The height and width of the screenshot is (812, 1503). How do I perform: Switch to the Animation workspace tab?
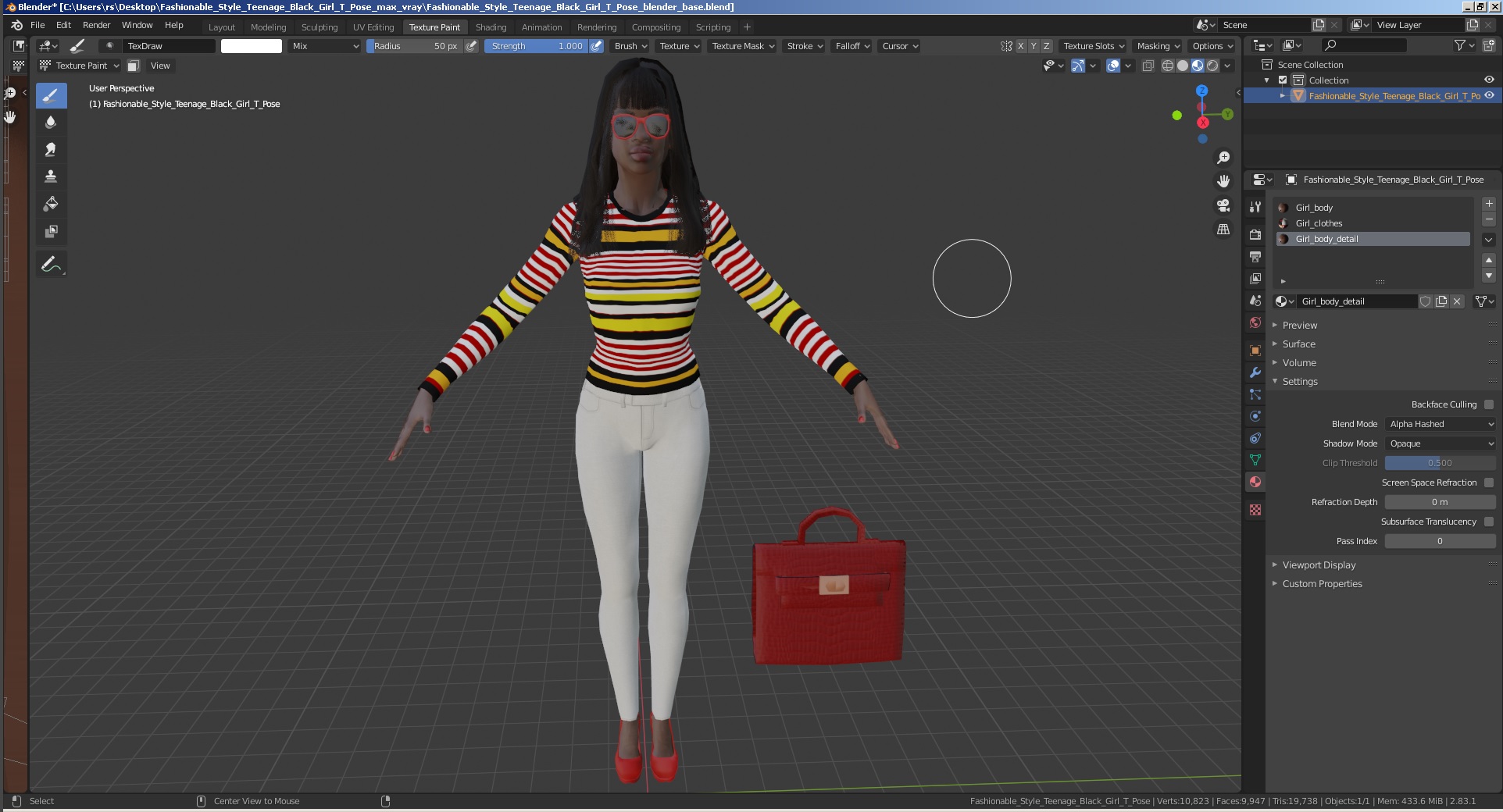coord(541,27)
